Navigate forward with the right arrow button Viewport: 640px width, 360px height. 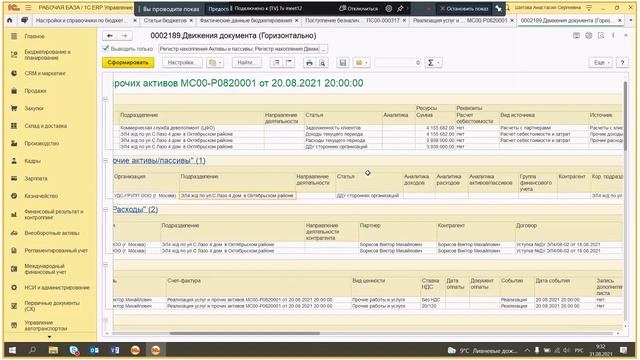(x=124, y=36)
